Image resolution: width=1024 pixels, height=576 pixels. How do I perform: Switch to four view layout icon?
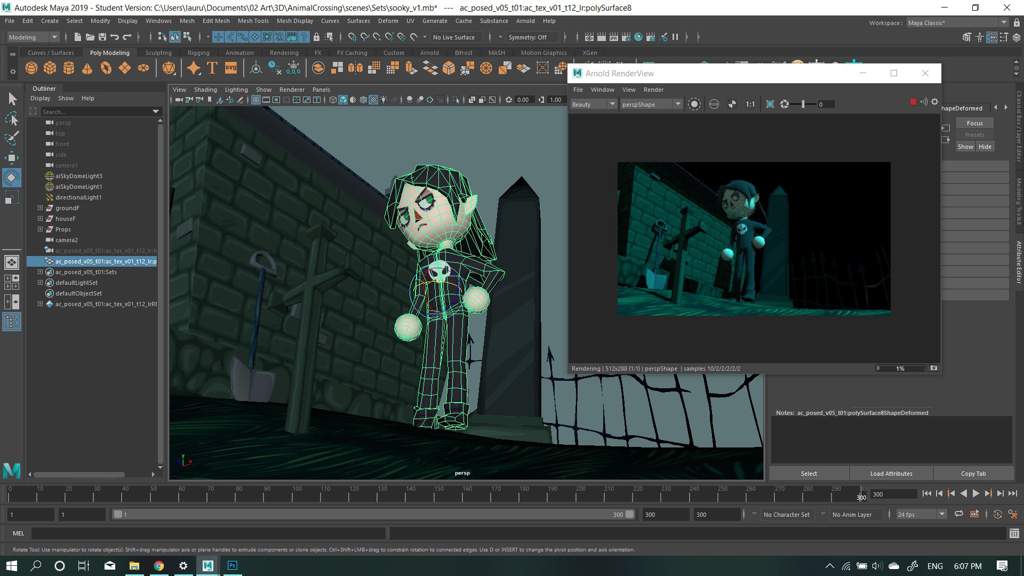pos(12,282)
